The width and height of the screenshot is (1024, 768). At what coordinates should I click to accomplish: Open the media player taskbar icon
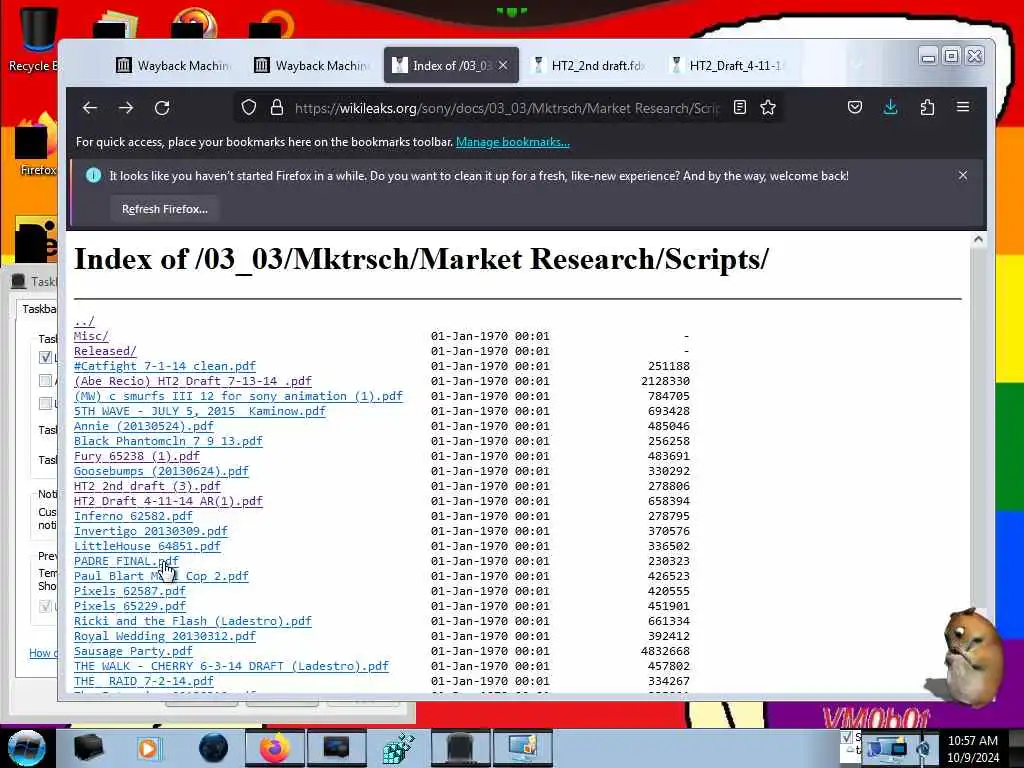148,748
